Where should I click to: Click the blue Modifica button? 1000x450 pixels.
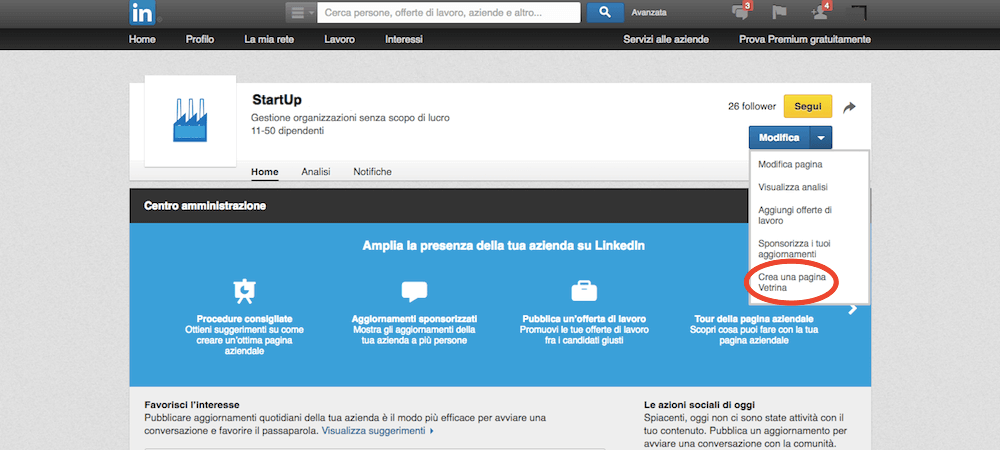[x=779, y=138]
